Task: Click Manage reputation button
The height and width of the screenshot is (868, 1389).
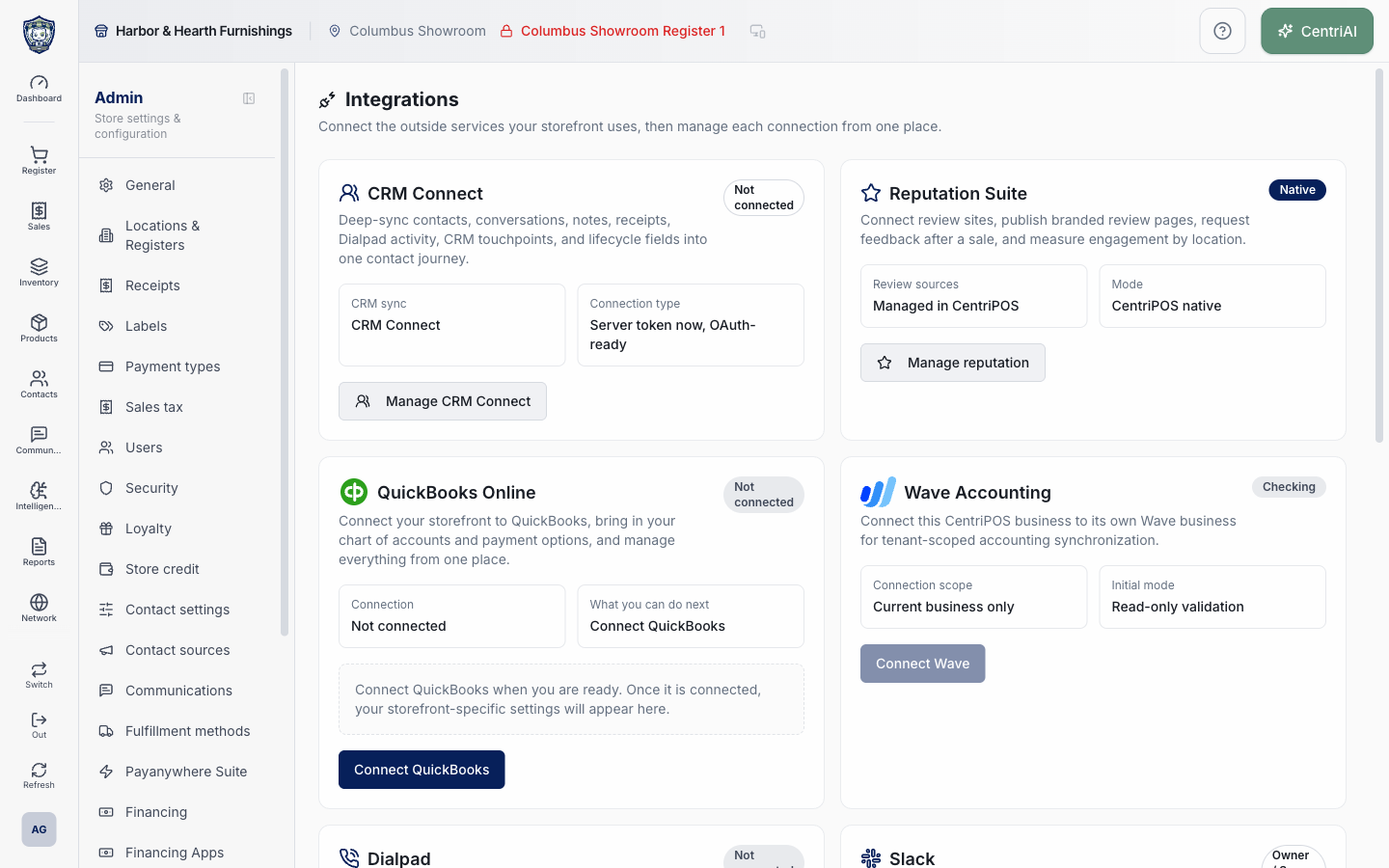Action: [x=953, y=363]
